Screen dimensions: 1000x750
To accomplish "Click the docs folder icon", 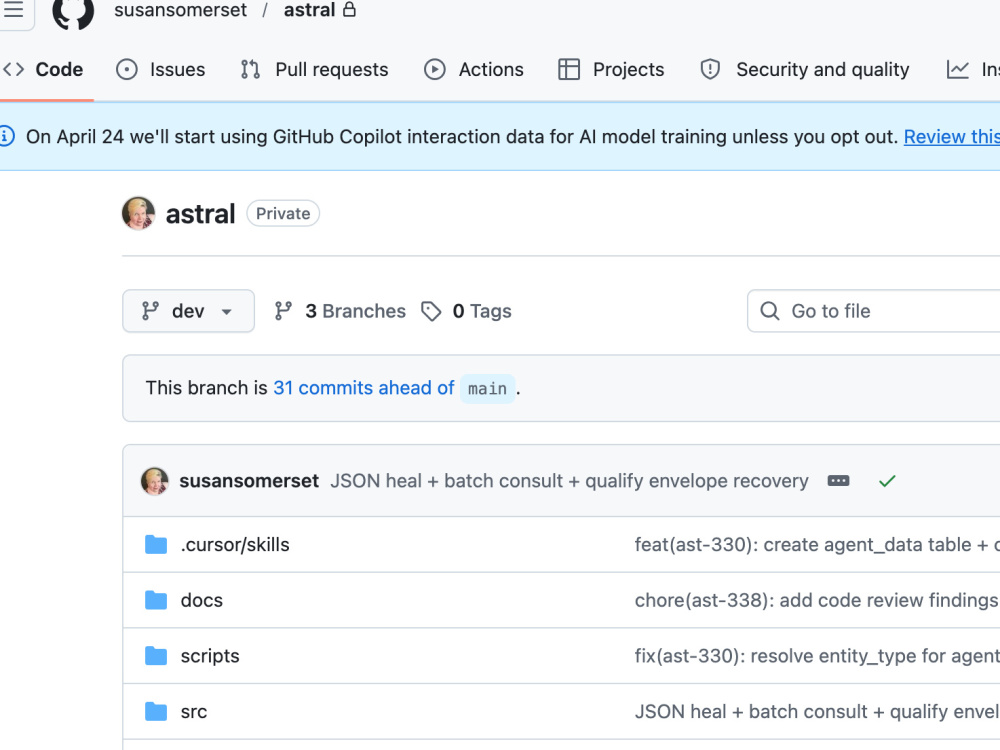I will (156, 600).
